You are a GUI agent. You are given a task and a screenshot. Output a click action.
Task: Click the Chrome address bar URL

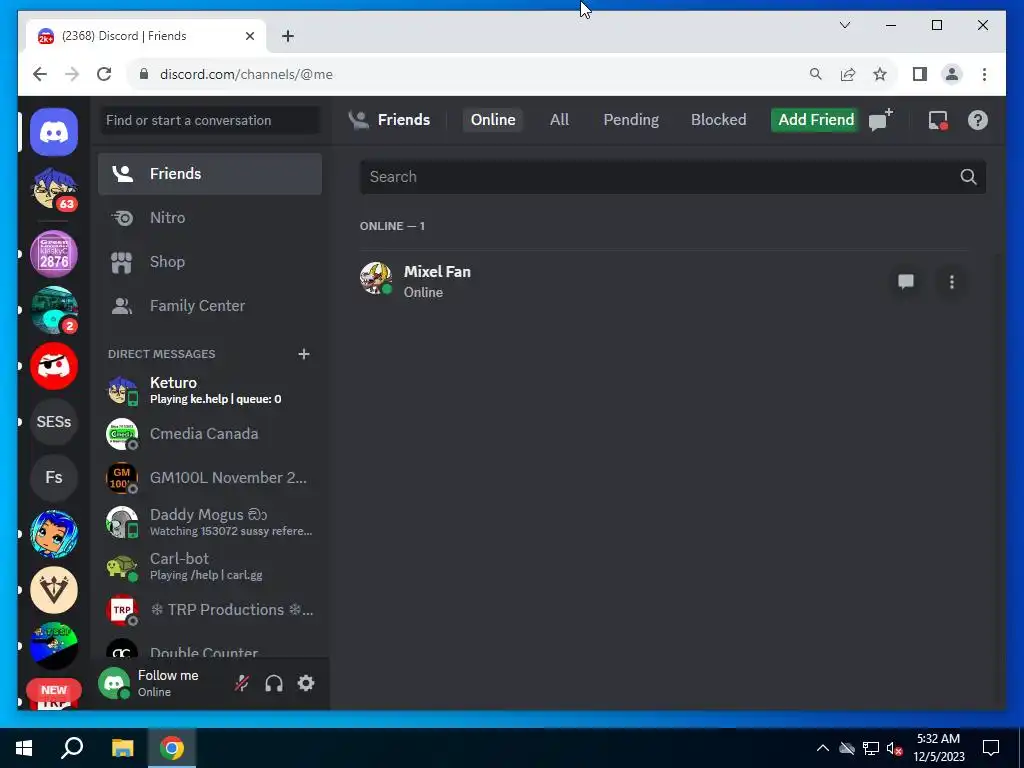[x=246, y=74]
